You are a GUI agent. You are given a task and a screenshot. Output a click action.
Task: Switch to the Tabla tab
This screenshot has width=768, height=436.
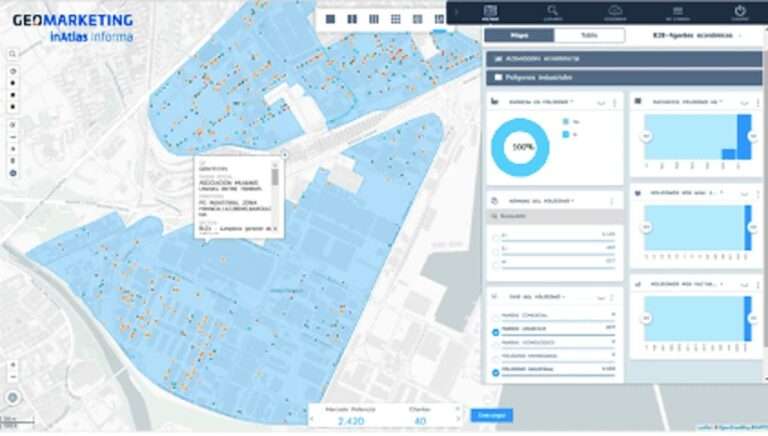point(589,35)
